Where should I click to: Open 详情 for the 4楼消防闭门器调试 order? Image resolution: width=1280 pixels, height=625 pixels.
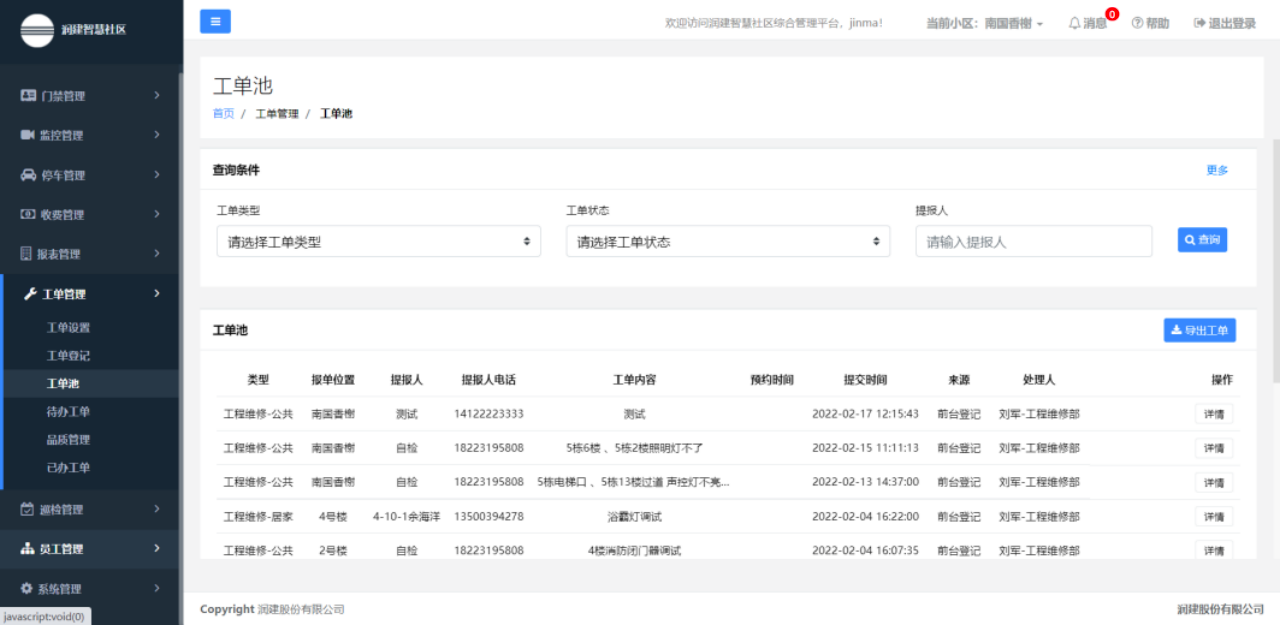pyautogui.click(x=1214, y=551)
